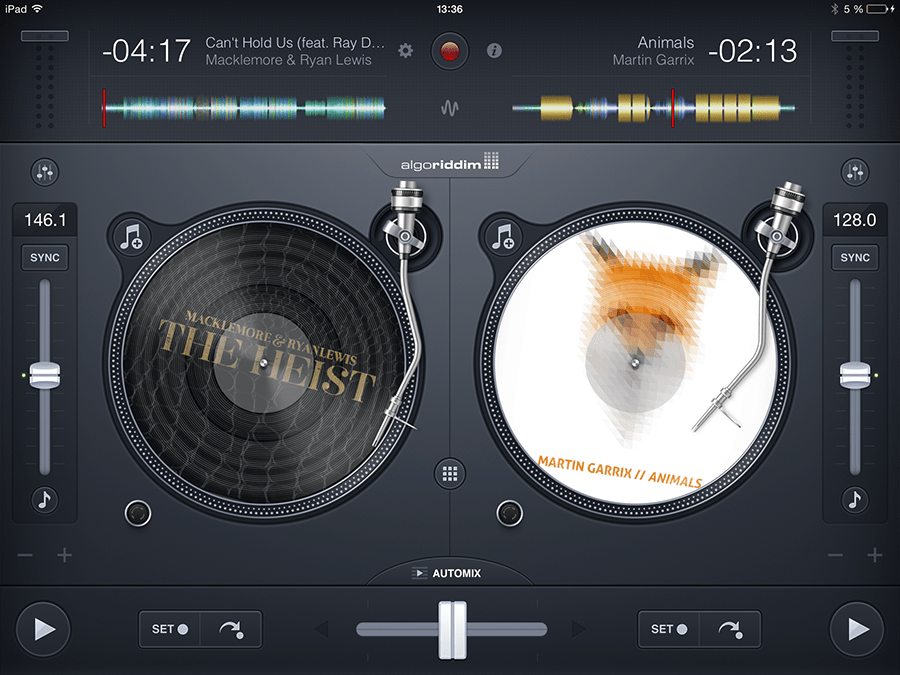Open the settings gear near track title
Viewport: 900px width, 675px height.
pos(406,51)
